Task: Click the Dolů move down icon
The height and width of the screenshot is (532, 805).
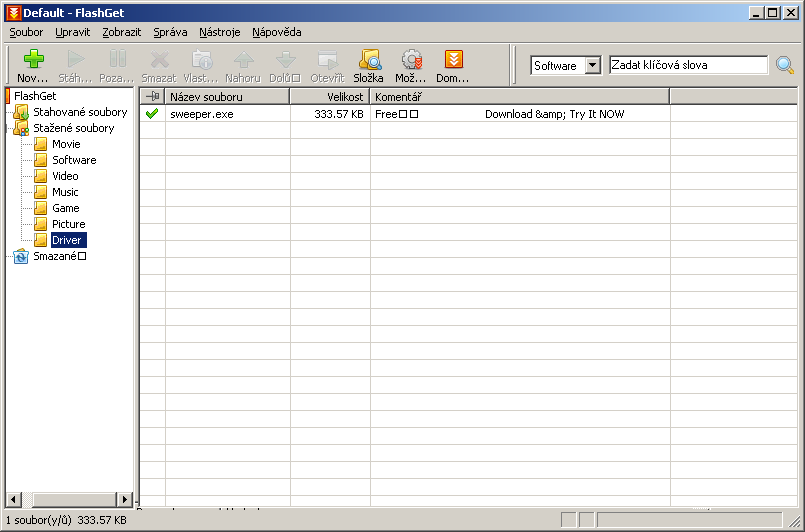Action: (x=285, y=59)
